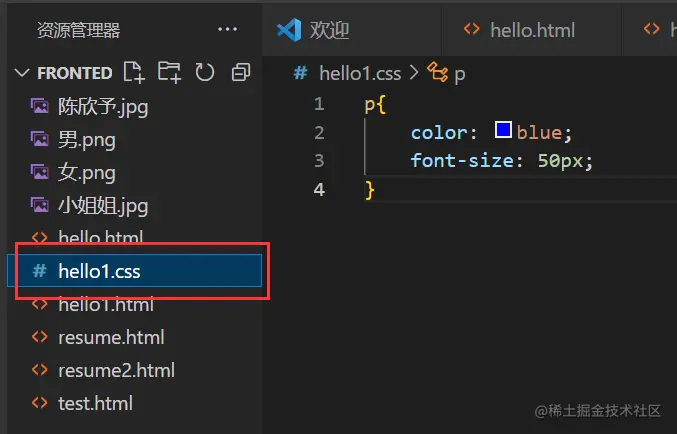Screen dimensions: 677x434
Task: Click line number 4 in the gutter
Action: pyautogui.click(x=318, y=189)
